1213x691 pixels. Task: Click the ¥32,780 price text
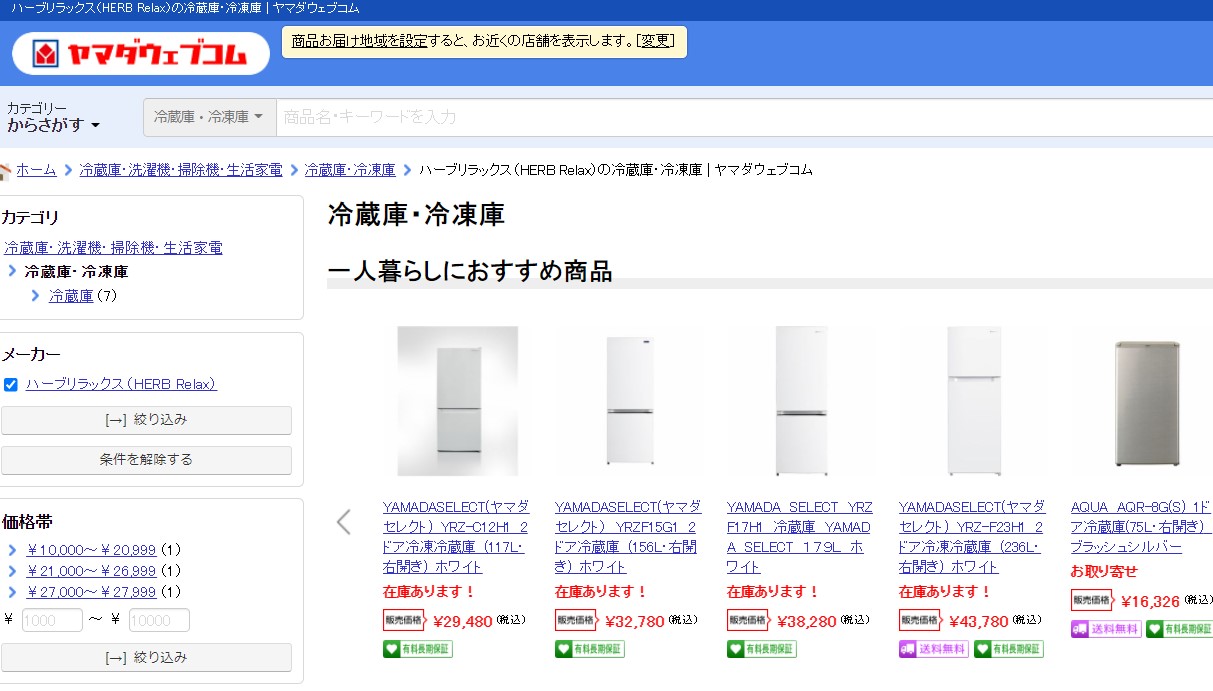click(x=635, y=621)
